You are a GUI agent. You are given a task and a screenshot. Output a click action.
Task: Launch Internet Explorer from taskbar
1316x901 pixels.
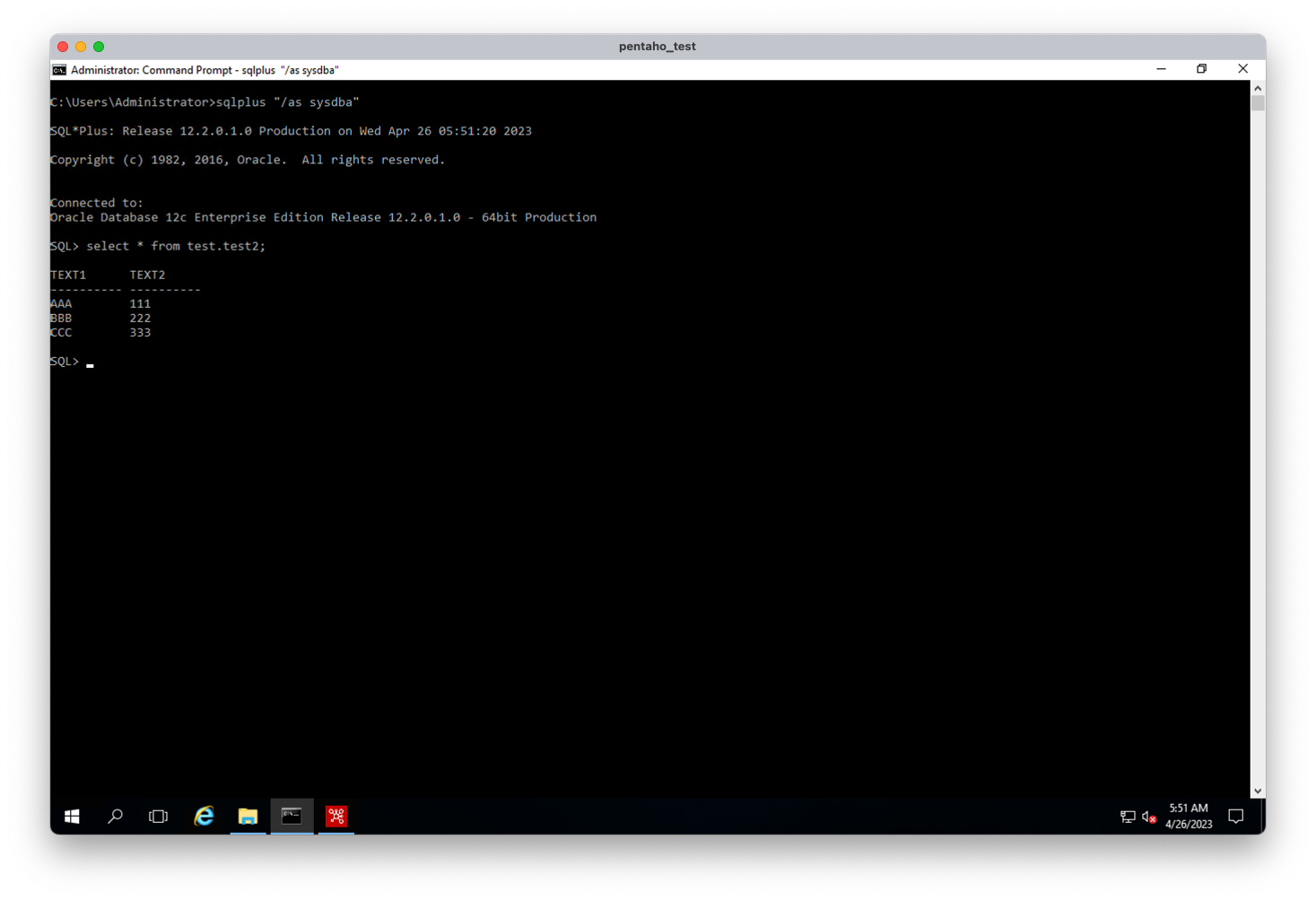[204, 816]
